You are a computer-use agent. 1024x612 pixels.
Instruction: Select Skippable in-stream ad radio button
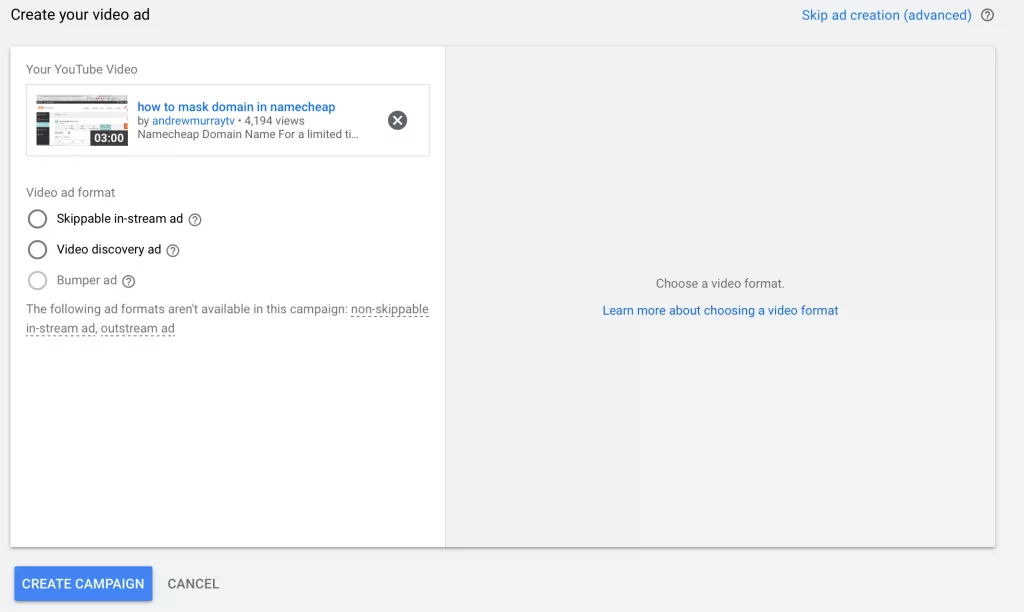pos(37,219)
